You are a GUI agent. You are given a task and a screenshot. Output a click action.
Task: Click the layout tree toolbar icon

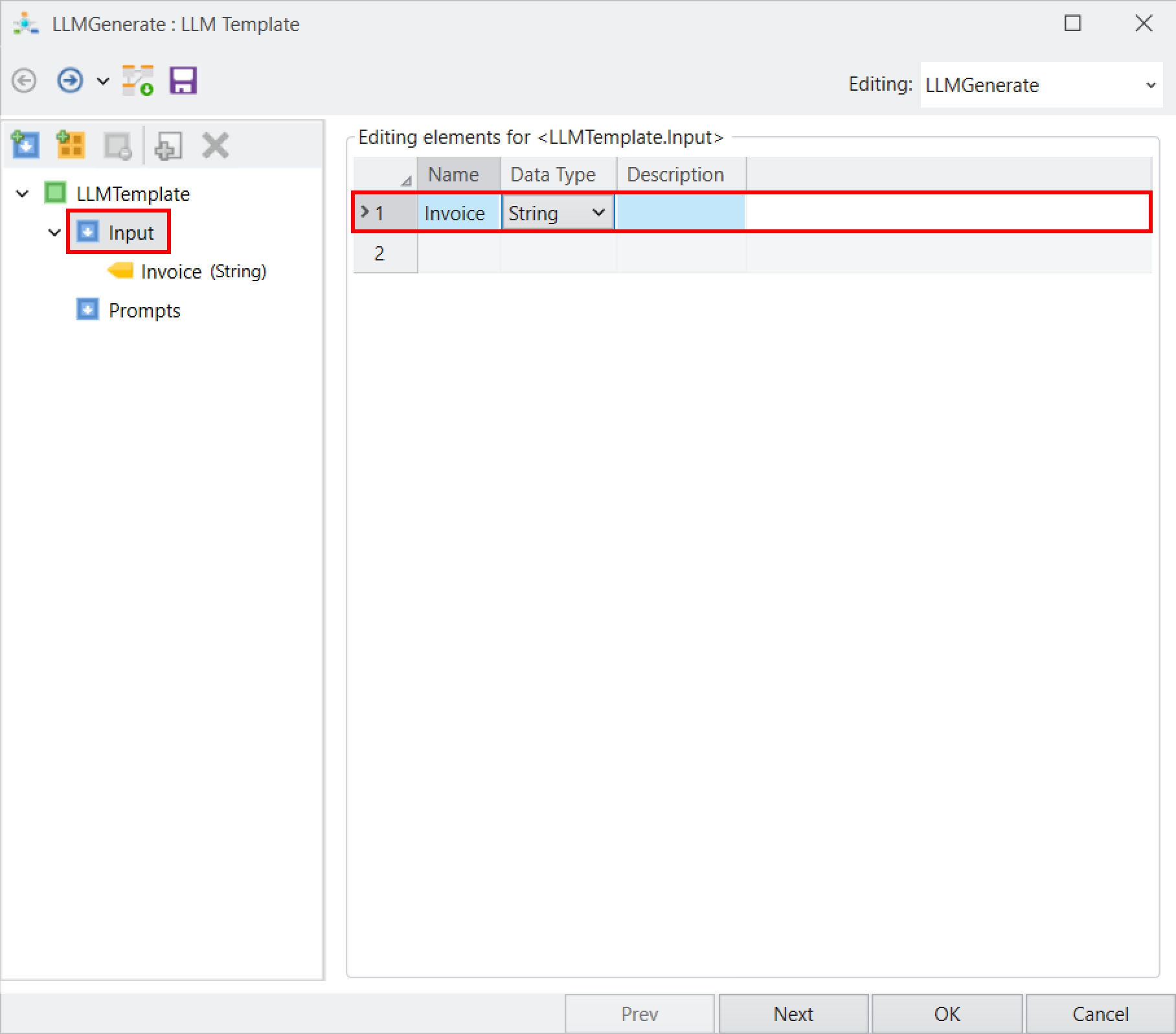pyautogui.click(x=138, y=81)
